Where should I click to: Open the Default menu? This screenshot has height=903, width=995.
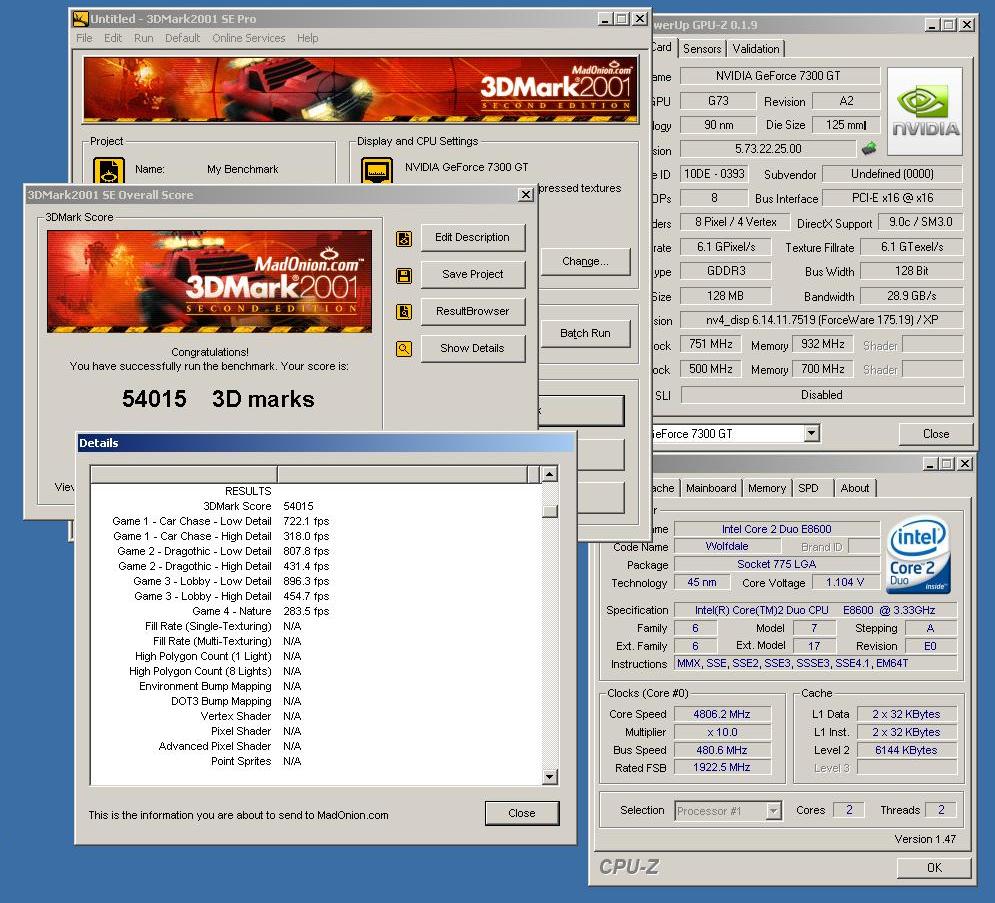pyautogui.click(x=182, y=38)
